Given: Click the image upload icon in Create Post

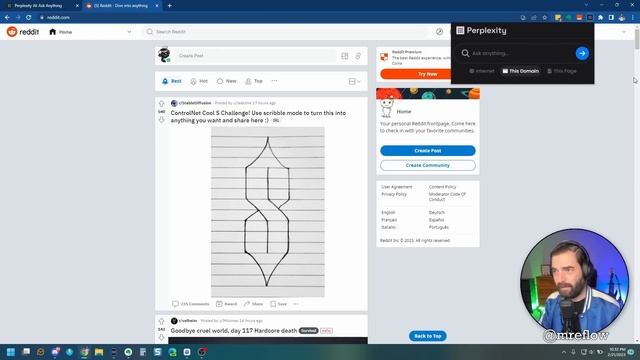Looking at the screenshot, I should 345,56.
